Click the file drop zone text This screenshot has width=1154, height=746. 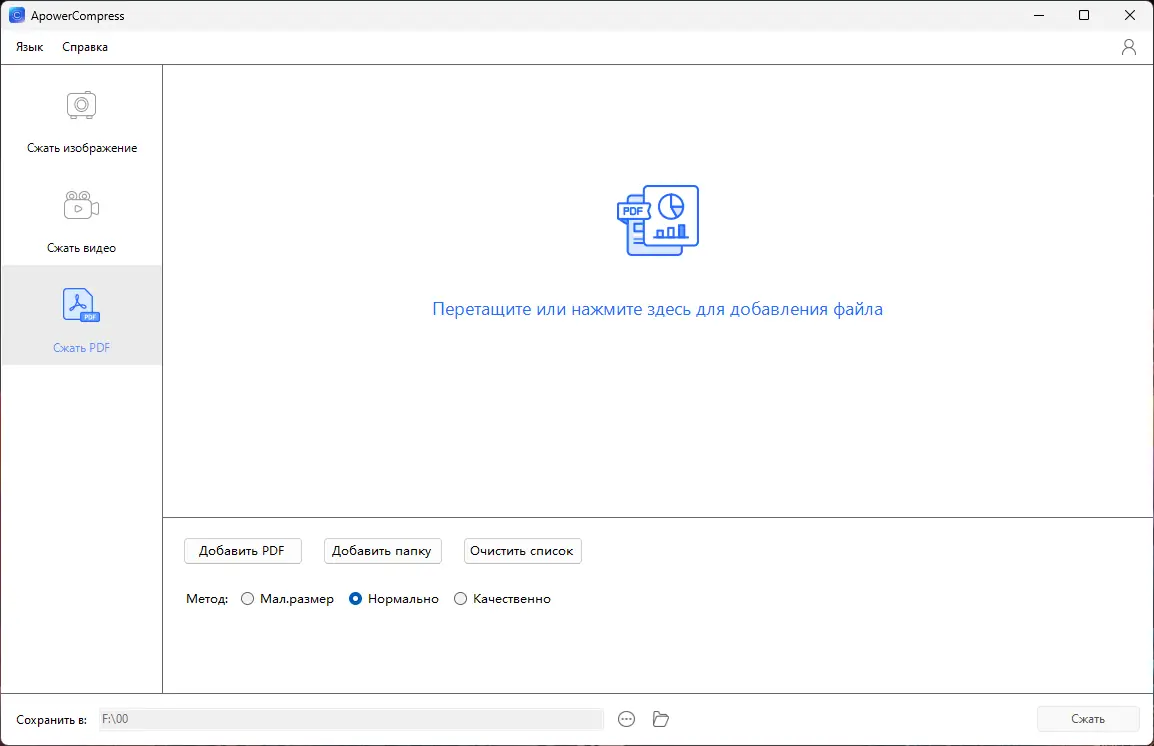[657, 309]
